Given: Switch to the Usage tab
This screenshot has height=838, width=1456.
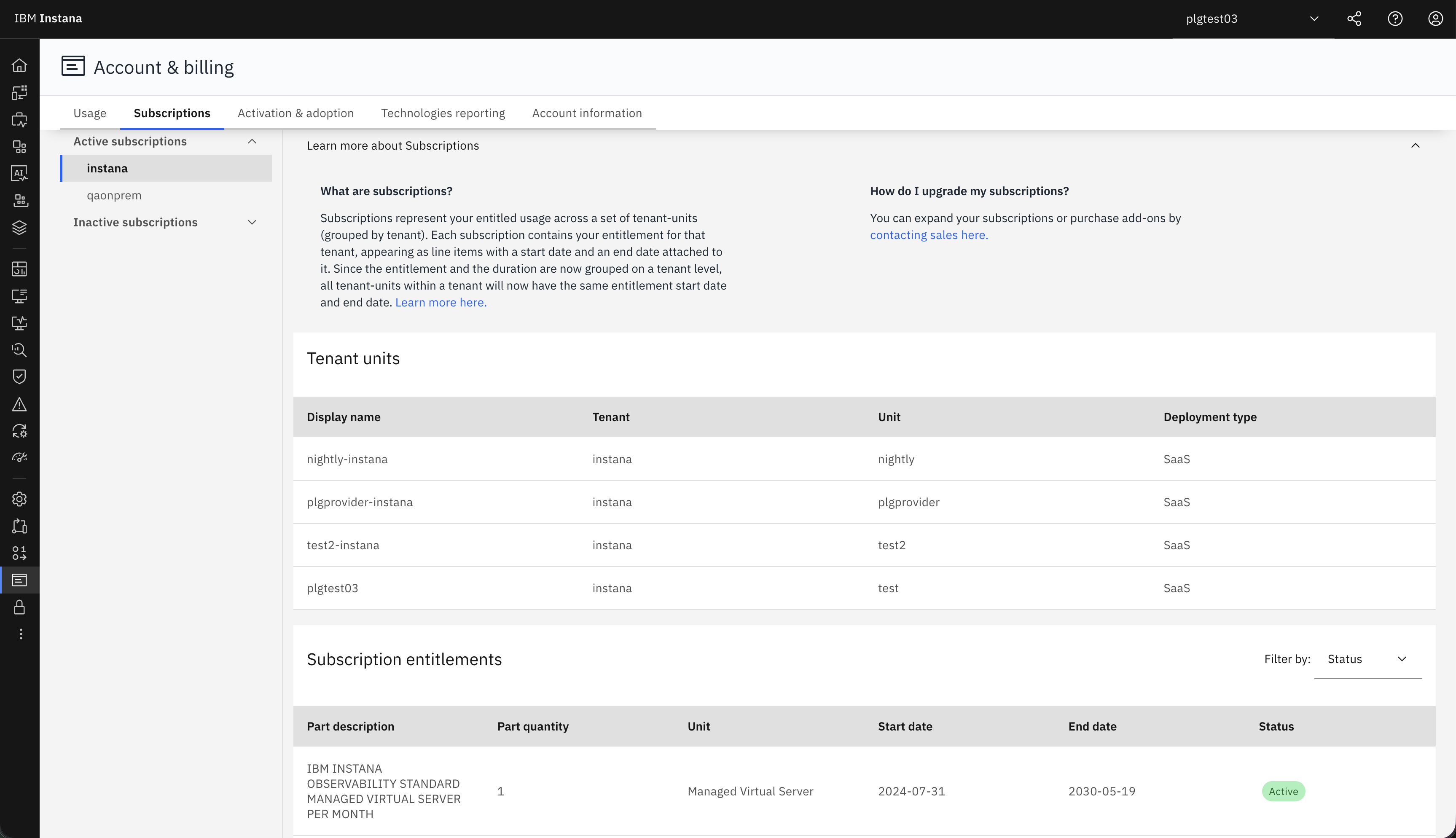Looking at the screenshot, I should [x=90, y=113].
